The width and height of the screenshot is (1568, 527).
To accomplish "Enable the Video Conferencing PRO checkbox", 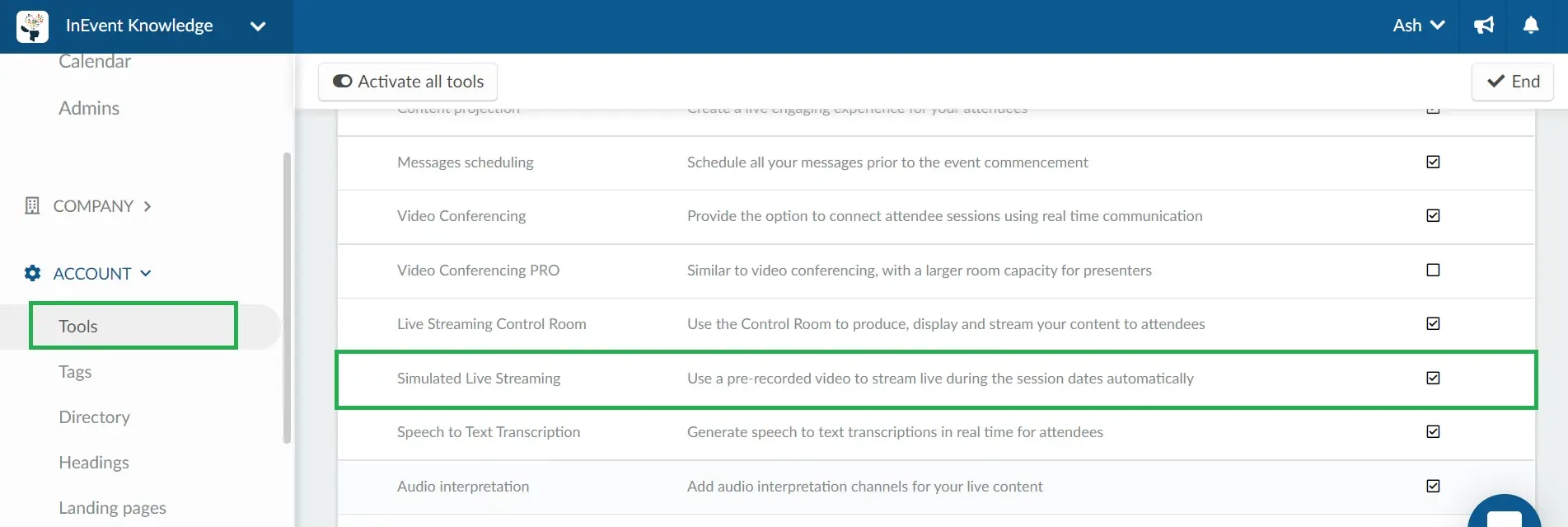I will (1433, 270).
